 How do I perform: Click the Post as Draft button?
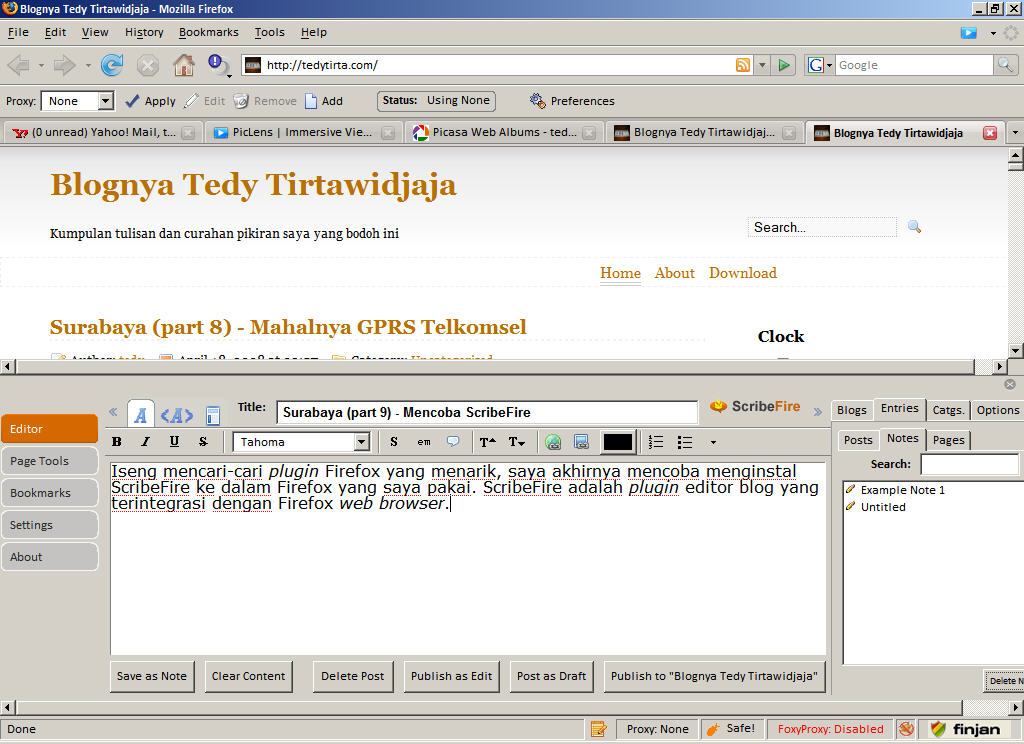pos(551,677)
